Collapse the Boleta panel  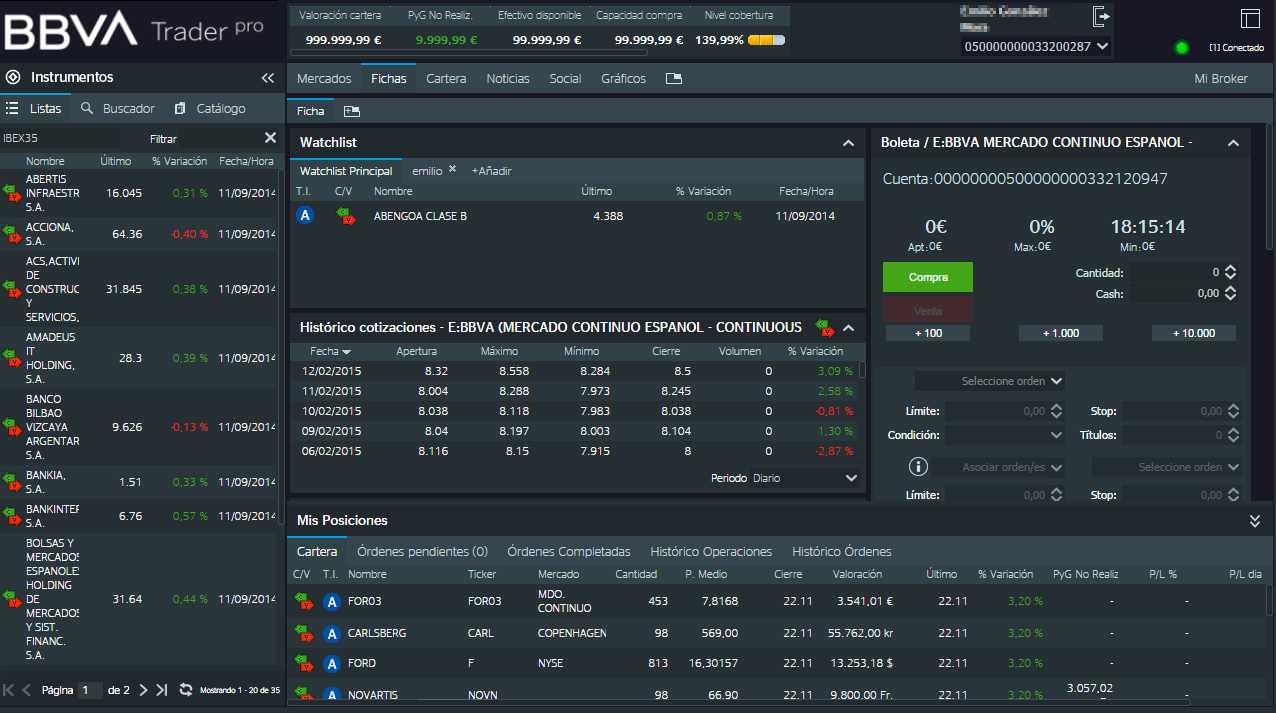point(1233,143)
